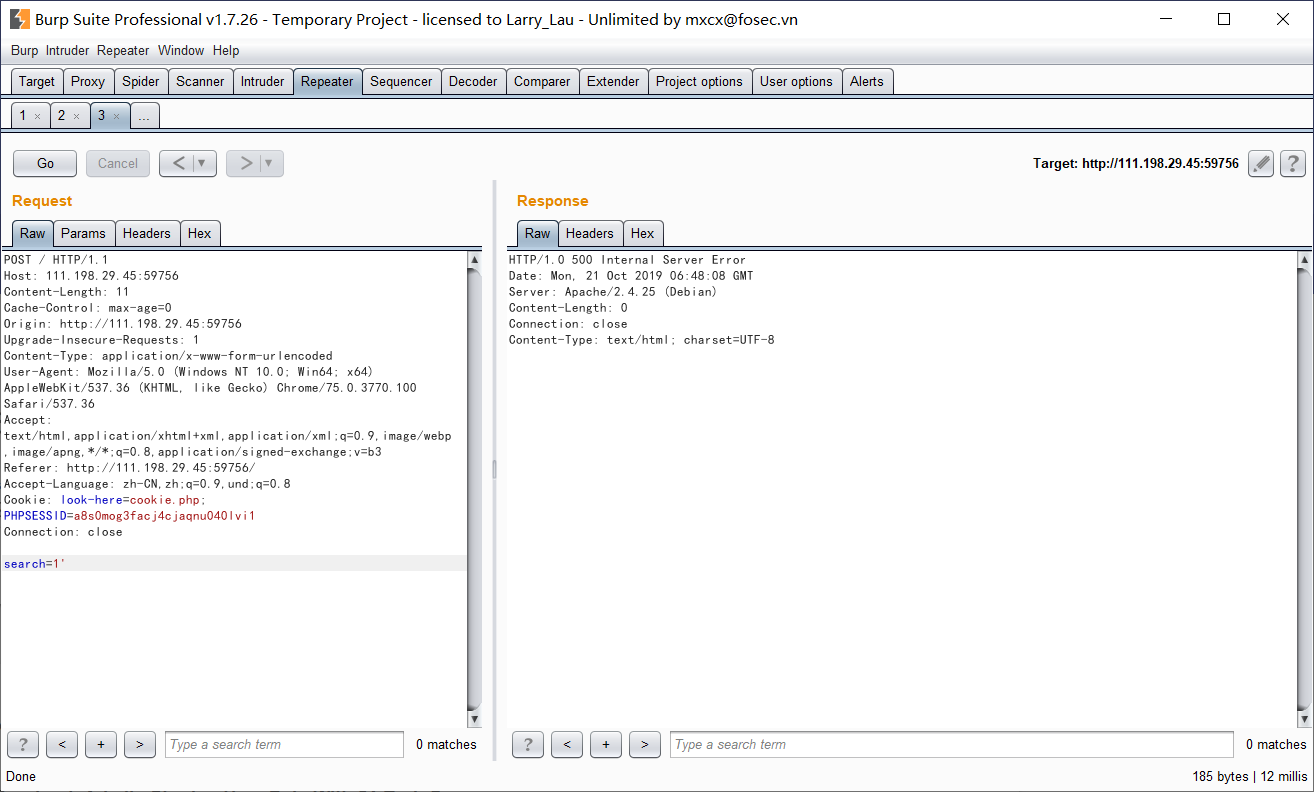The height and width of the screenshot is (792, 1314).
Task: Open the Window menu
Action: click(181, 50)
